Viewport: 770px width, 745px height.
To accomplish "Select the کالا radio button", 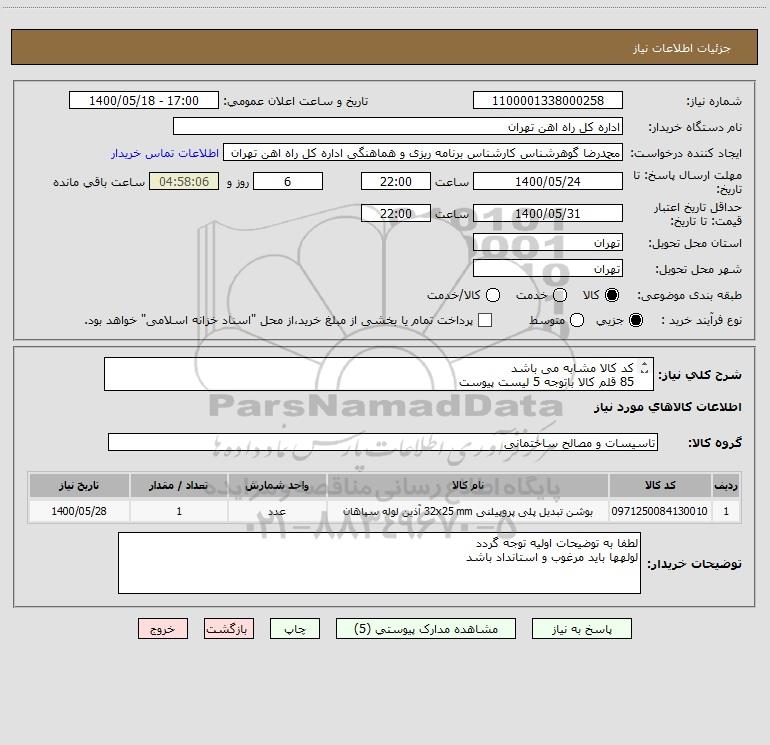I will 612,295.
